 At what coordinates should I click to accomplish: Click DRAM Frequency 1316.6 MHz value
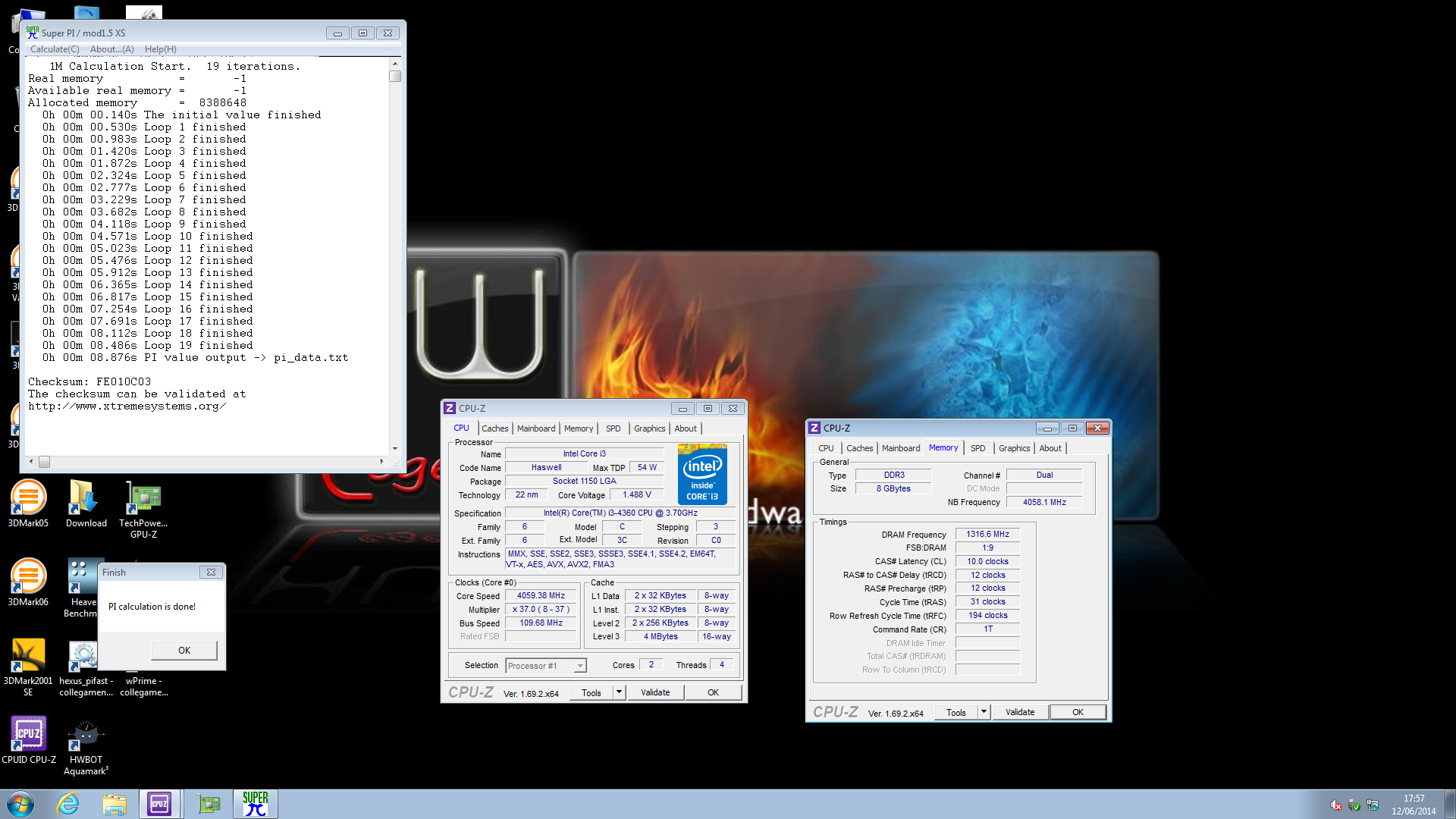point(987,535)
